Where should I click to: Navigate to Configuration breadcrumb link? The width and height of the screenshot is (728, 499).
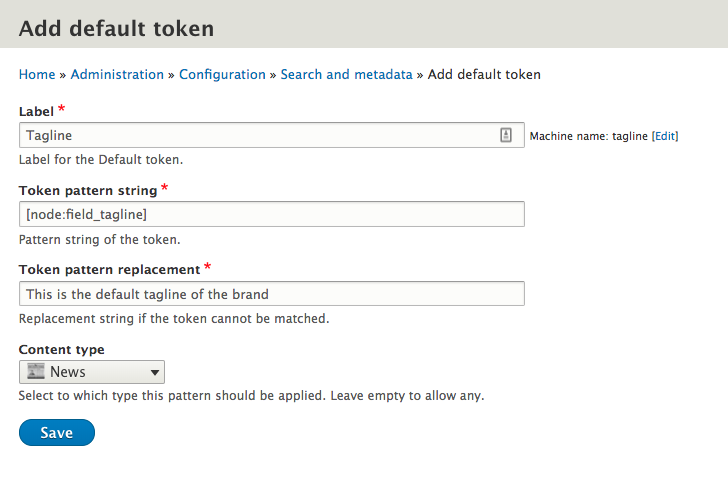point(222,74)
